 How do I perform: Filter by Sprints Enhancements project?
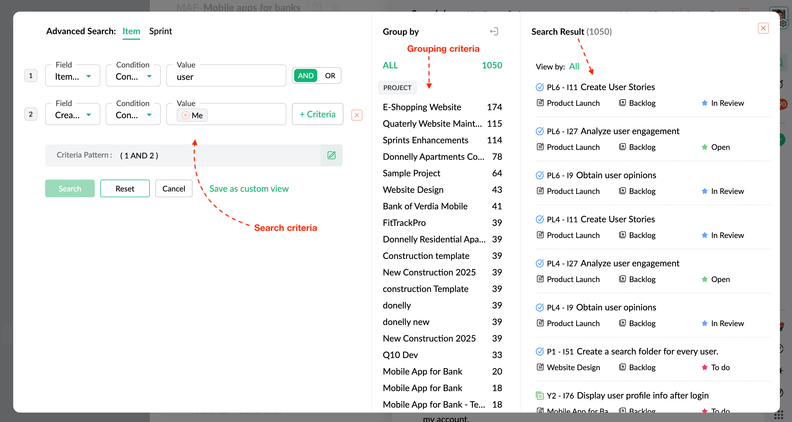pyautogui.click(x=442, y=140)
